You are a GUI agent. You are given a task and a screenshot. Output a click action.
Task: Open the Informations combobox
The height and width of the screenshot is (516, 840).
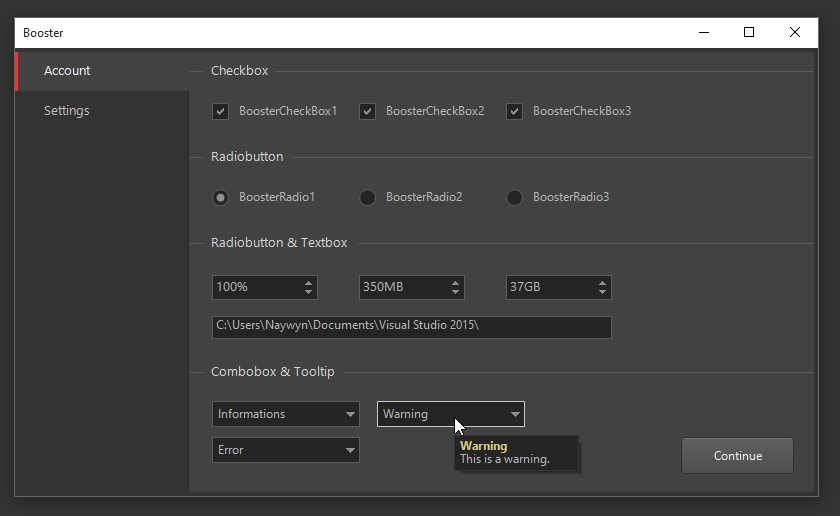286,414
